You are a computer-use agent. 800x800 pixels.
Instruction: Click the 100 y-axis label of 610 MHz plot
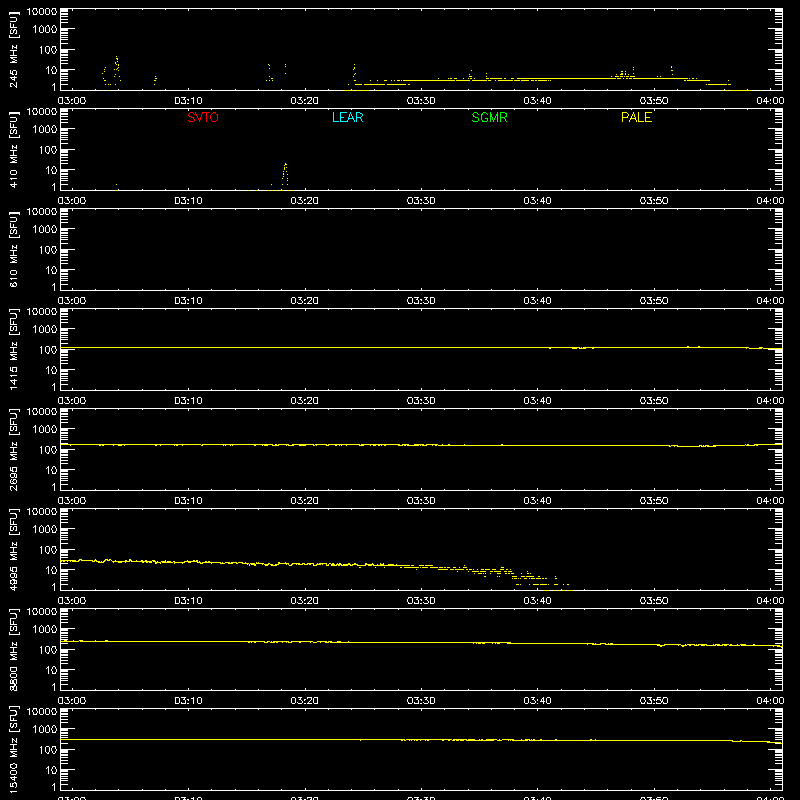coord(48,250)
